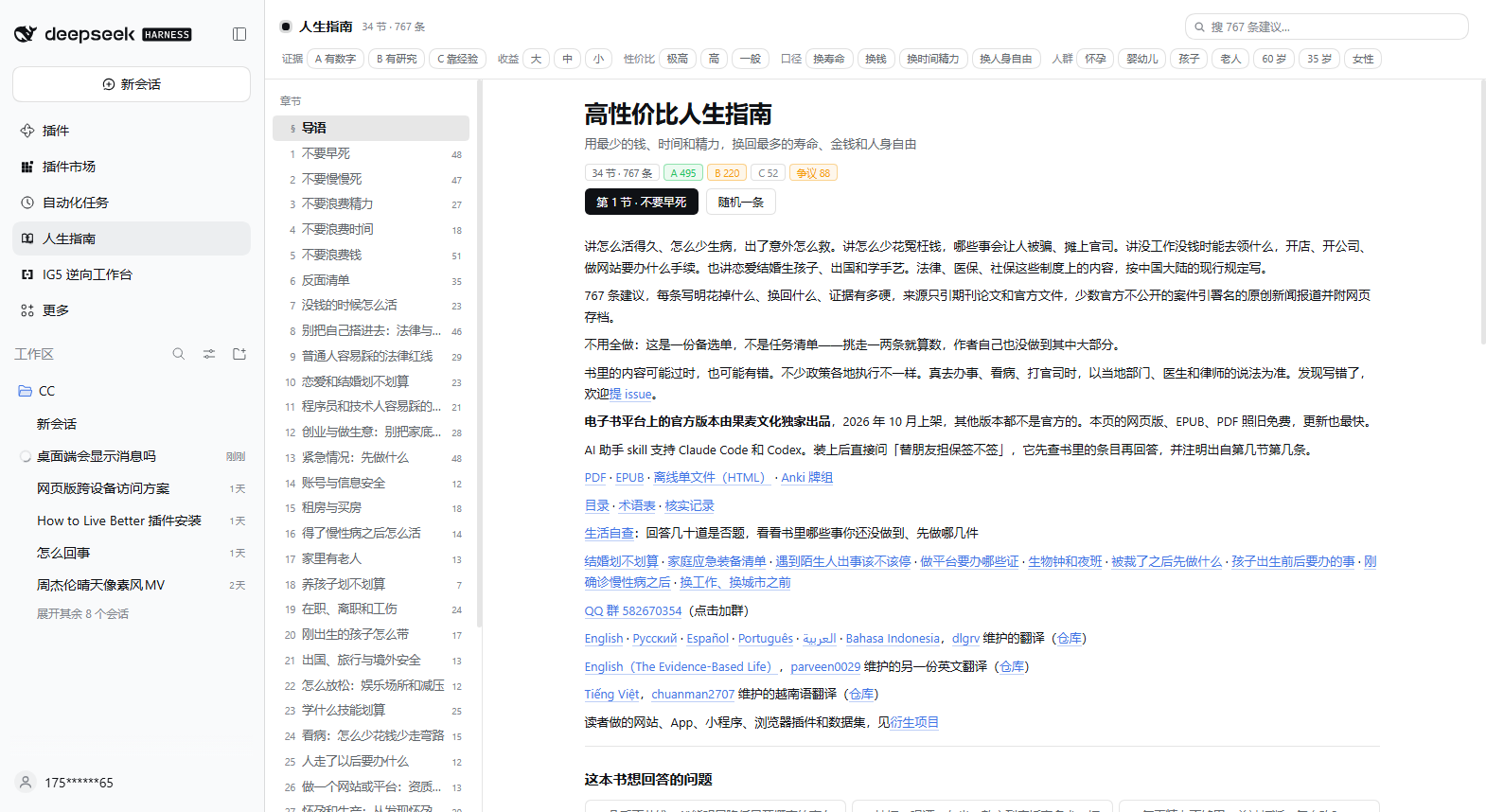Viewport: 1486px width, 812px height.
Task: Open the 衍生项目 link
Action: [x=914, y=723]
